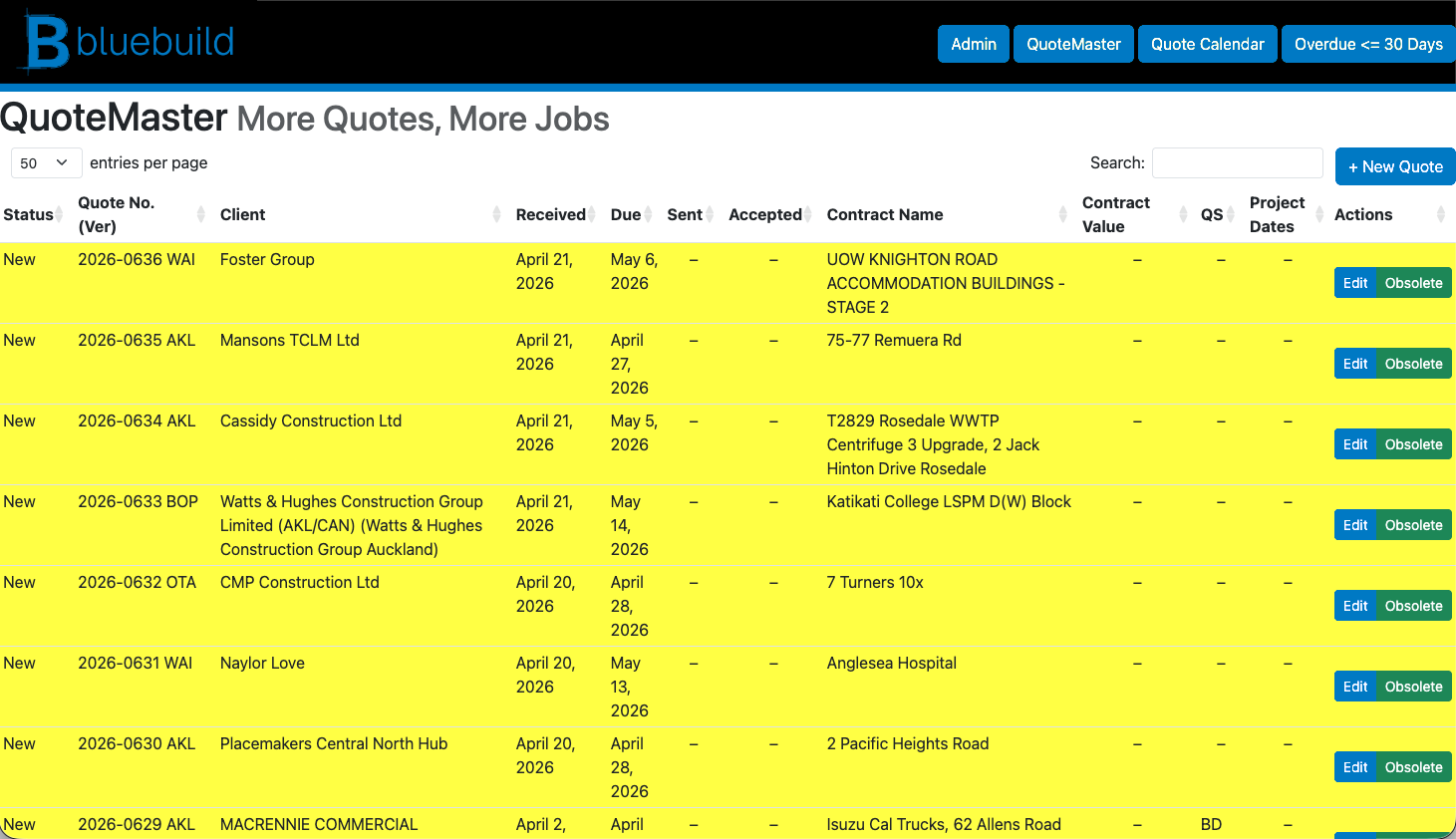
Task: Edit quote 2026-0636 WAI
Action: click(x=1355, y=283)
